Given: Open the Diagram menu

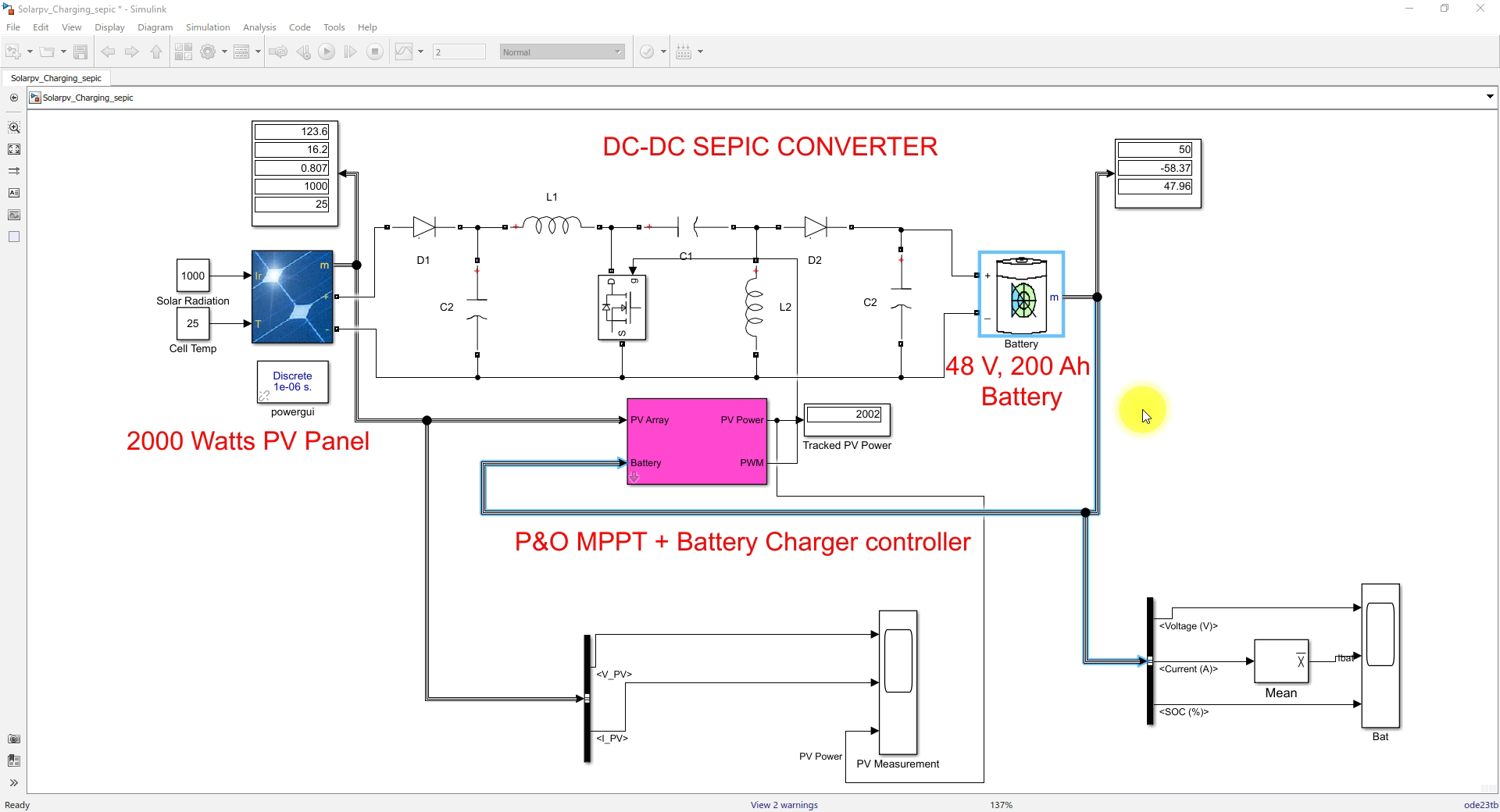Looking at the screenshot, I should coord(155,27).
